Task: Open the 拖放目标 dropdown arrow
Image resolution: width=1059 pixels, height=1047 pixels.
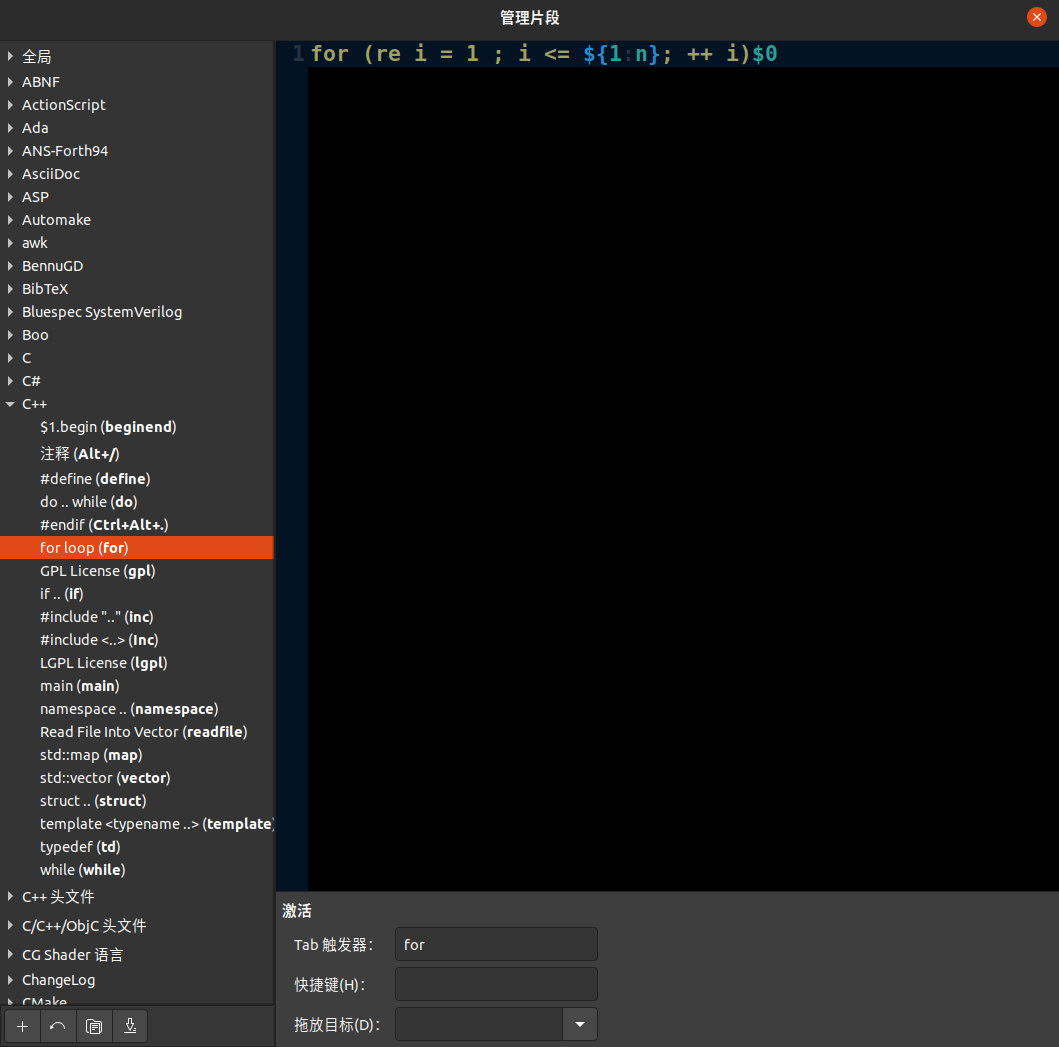Action: 579,1024
